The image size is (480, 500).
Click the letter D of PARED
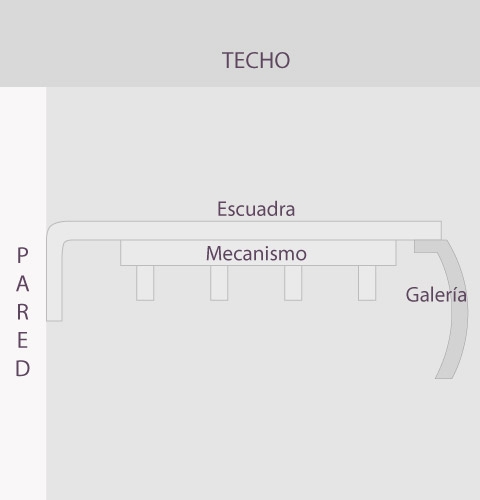[22, 369]
